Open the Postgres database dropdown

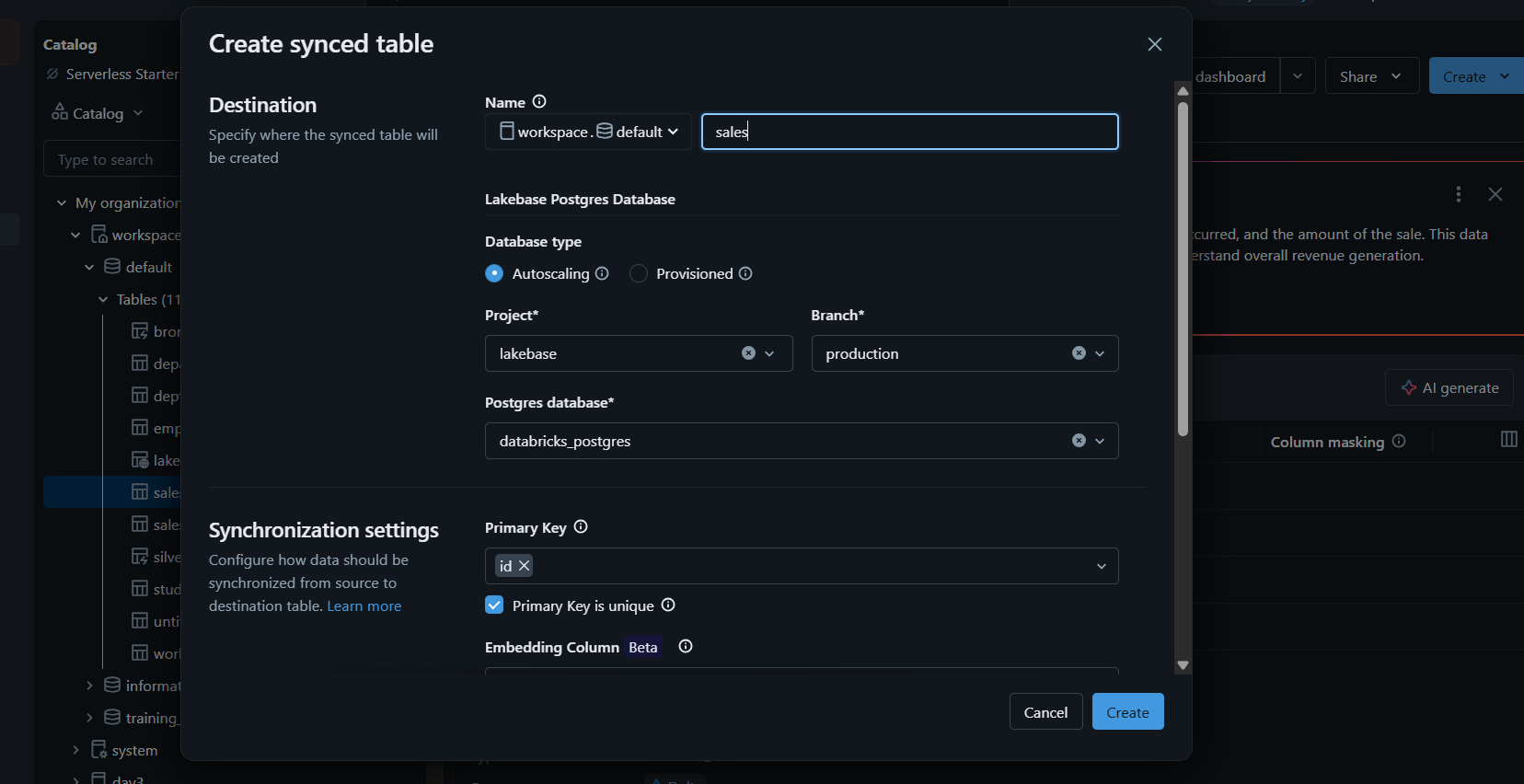(x=1100, y=441)
